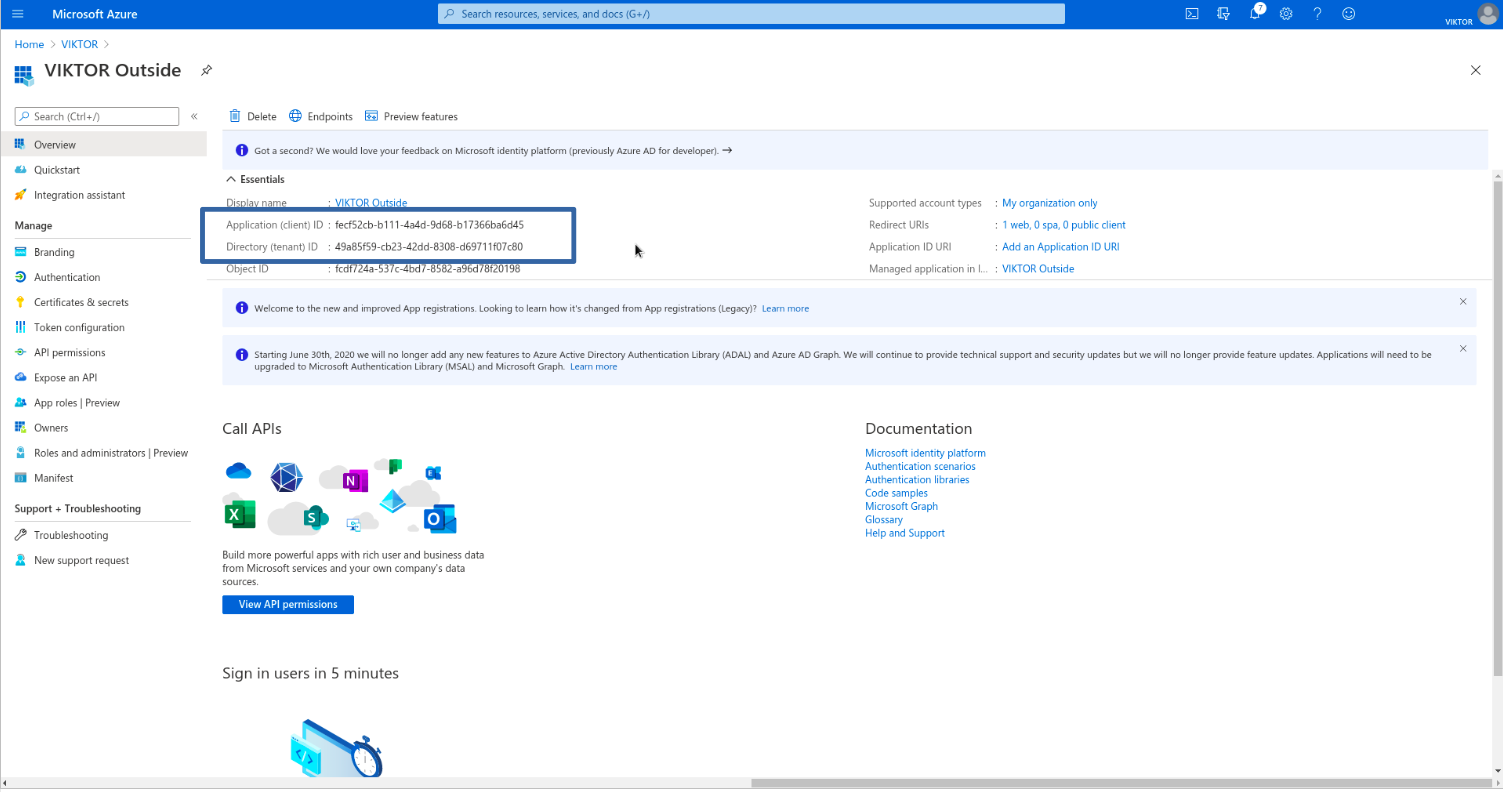Collapse the Essentials section
The width and height of the screenshot is (1503, 792).
click(232, 179)
